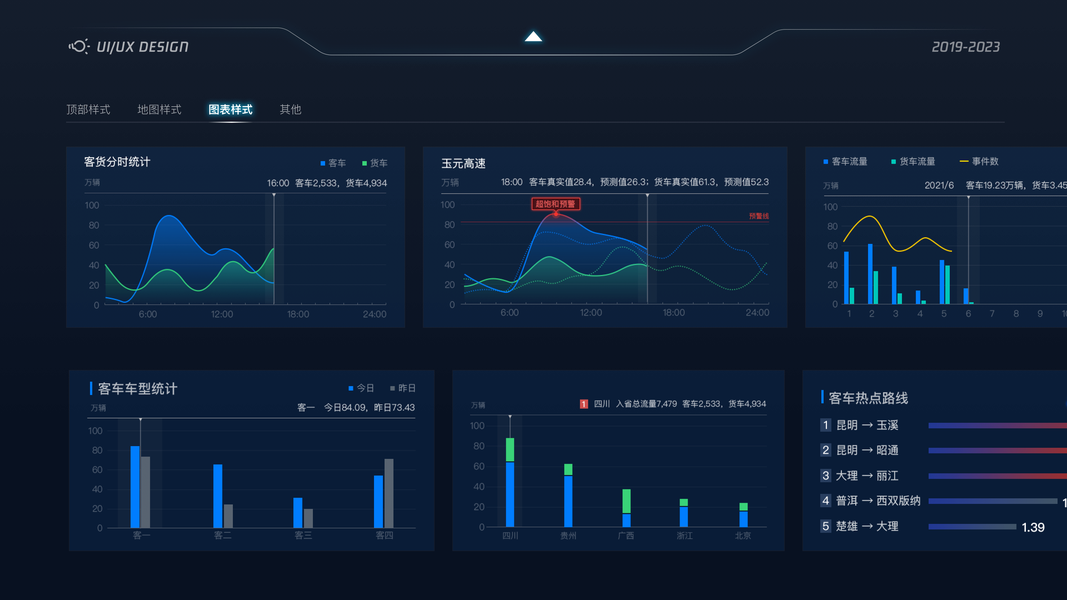Viewport: 1067px width, 600px height.
Task: Click the 客车车型统计 panel title
Action: (137, 388)
